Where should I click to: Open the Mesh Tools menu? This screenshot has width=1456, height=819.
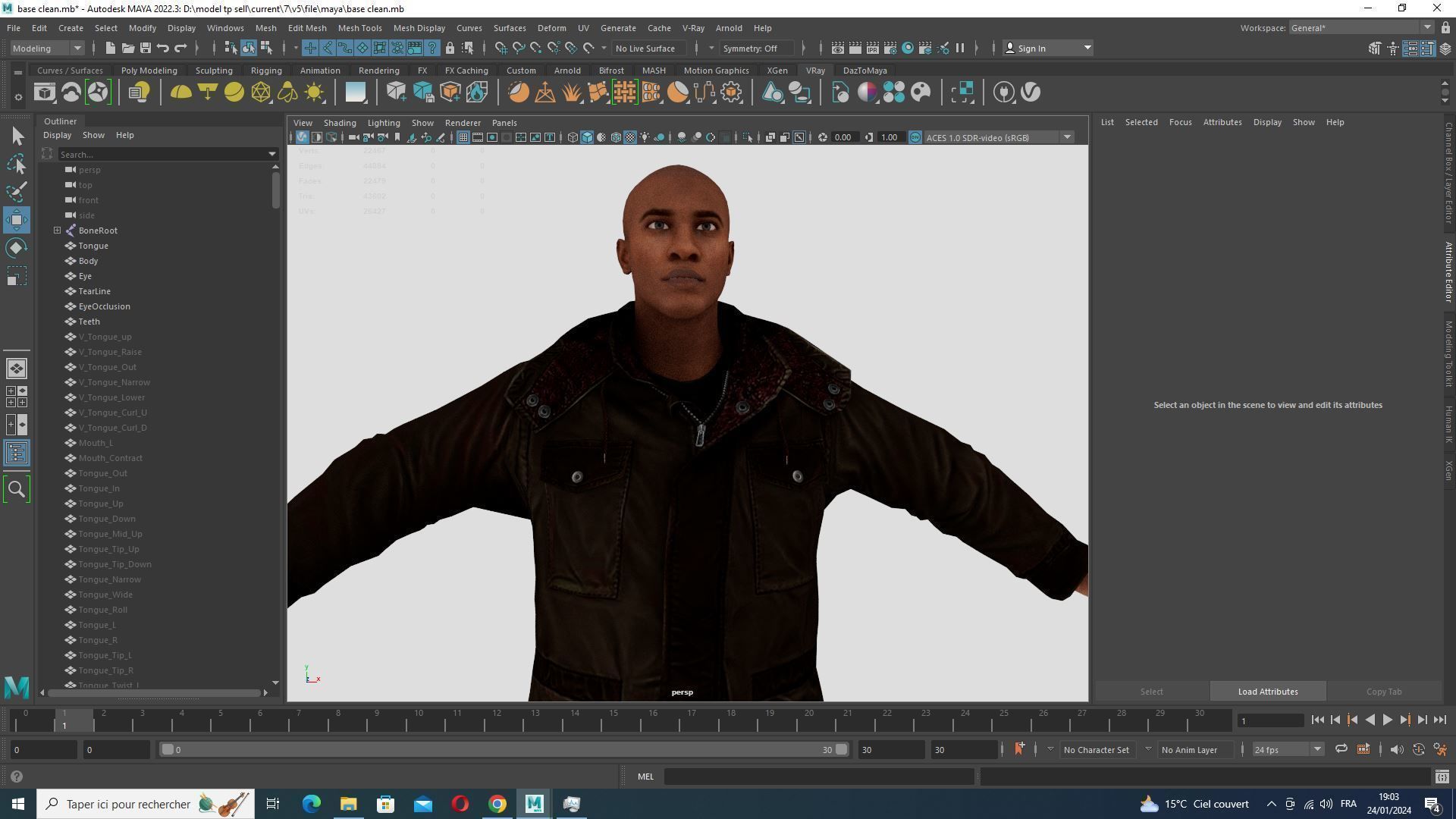point(359,28)
